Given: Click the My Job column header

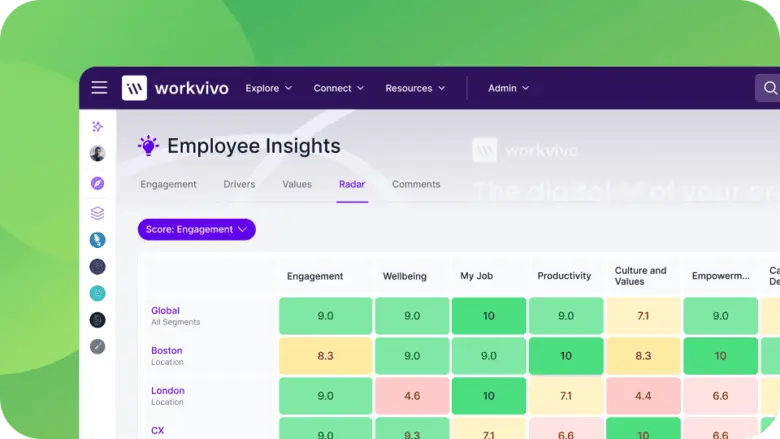Looking at the screenshot, I should click(x=477, y=275).
